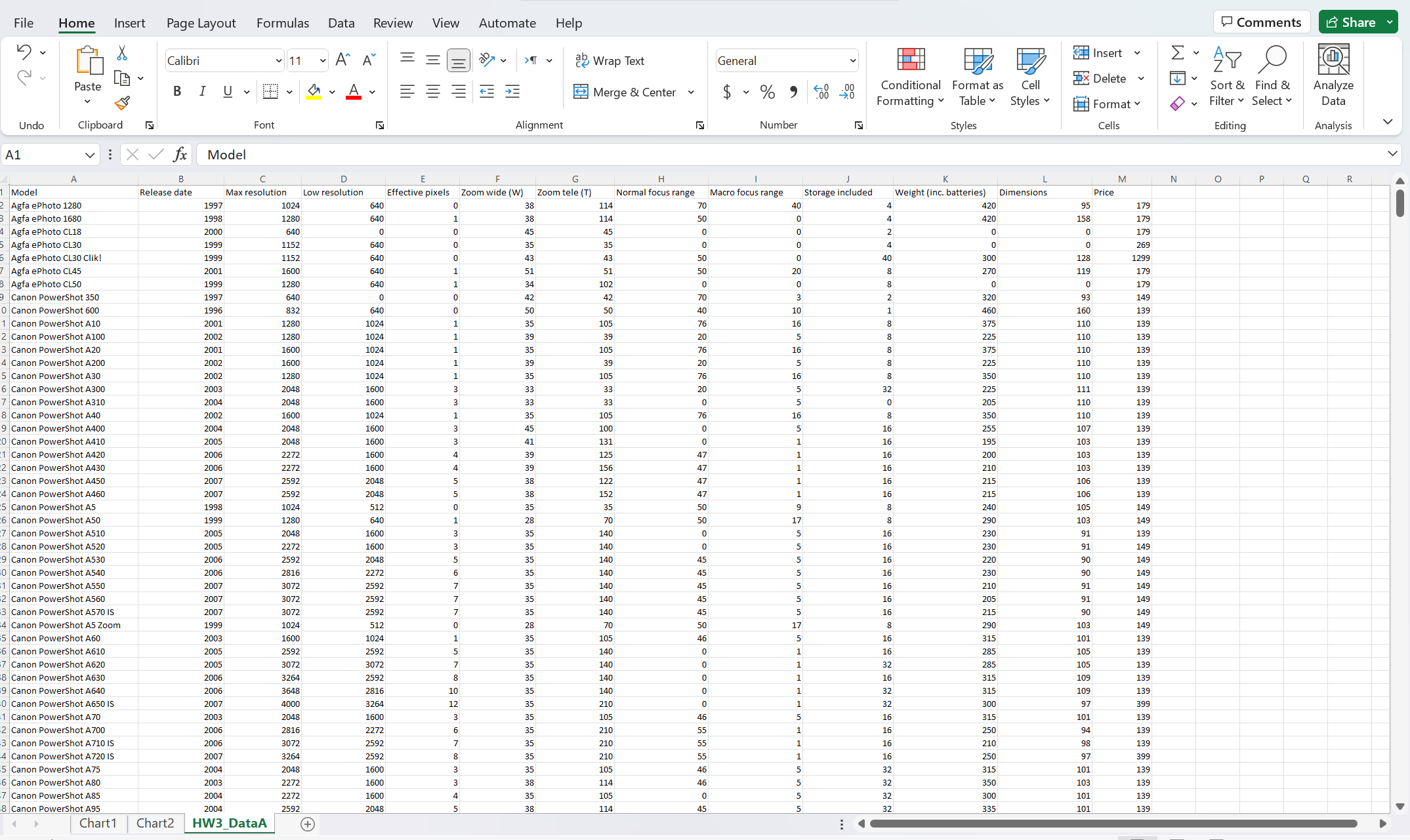Decrease font size with the smaller A icon
The image size is (1410, 840).
369,60
